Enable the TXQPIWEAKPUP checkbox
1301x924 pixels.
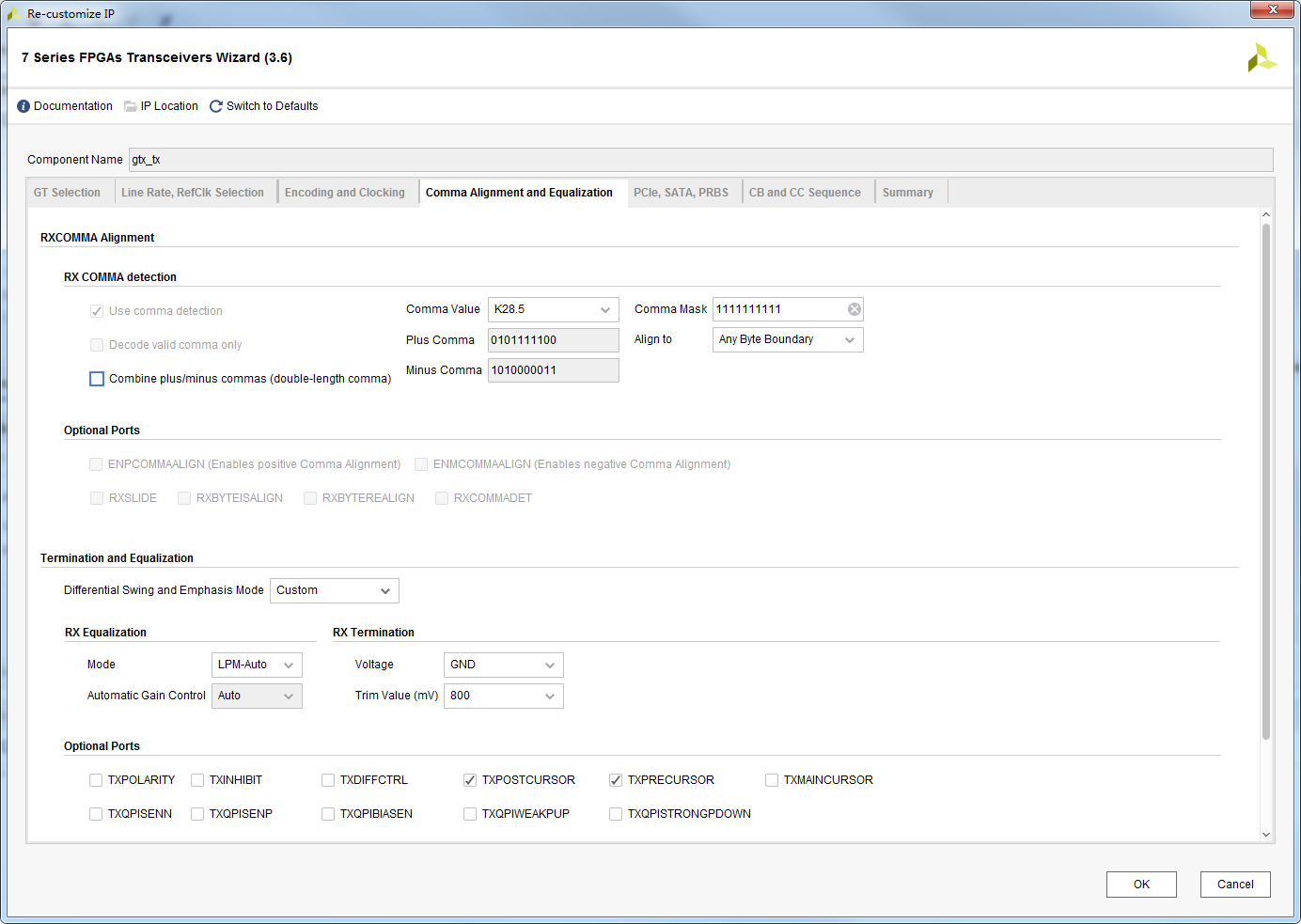click(x=470, y=814)
